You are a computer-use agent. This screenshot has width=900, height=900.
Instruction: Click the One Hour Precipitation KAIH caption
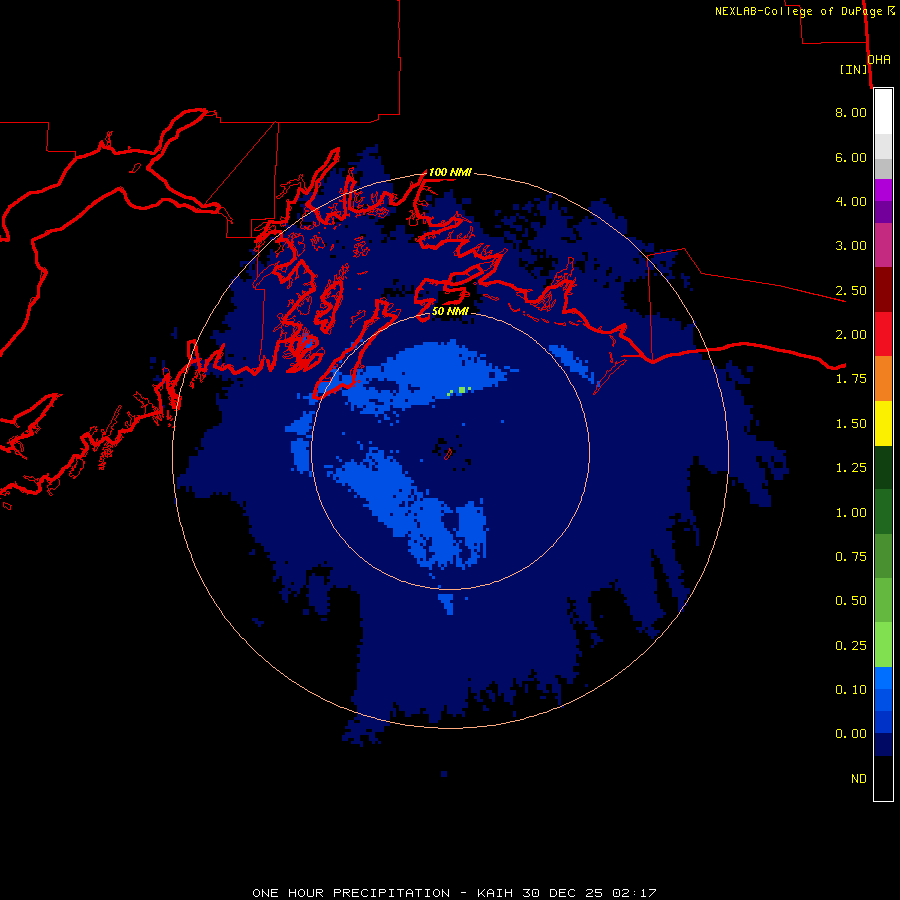[x=454, y=893]
